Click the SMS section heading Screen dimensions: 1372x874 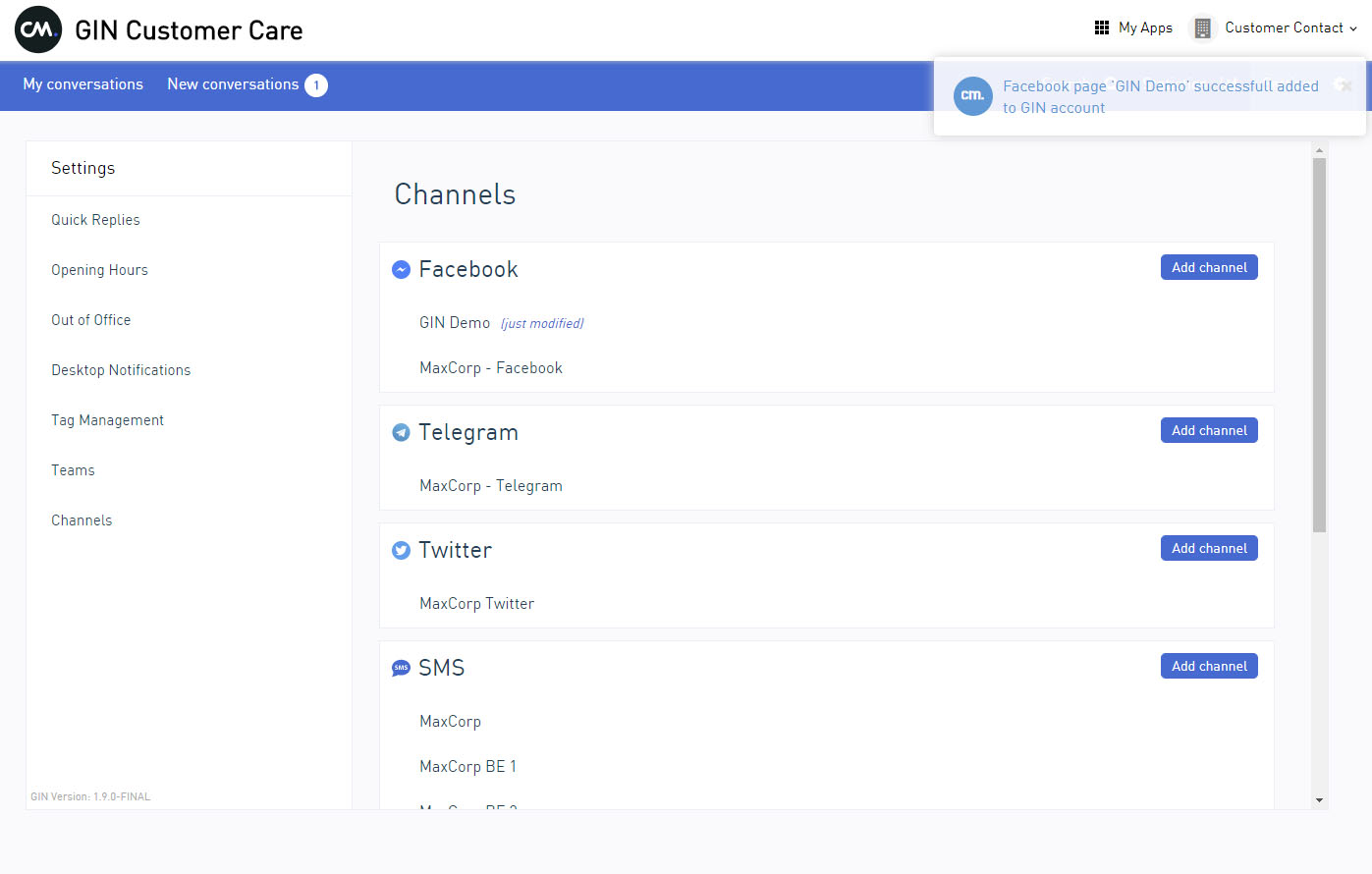(441, 668)
